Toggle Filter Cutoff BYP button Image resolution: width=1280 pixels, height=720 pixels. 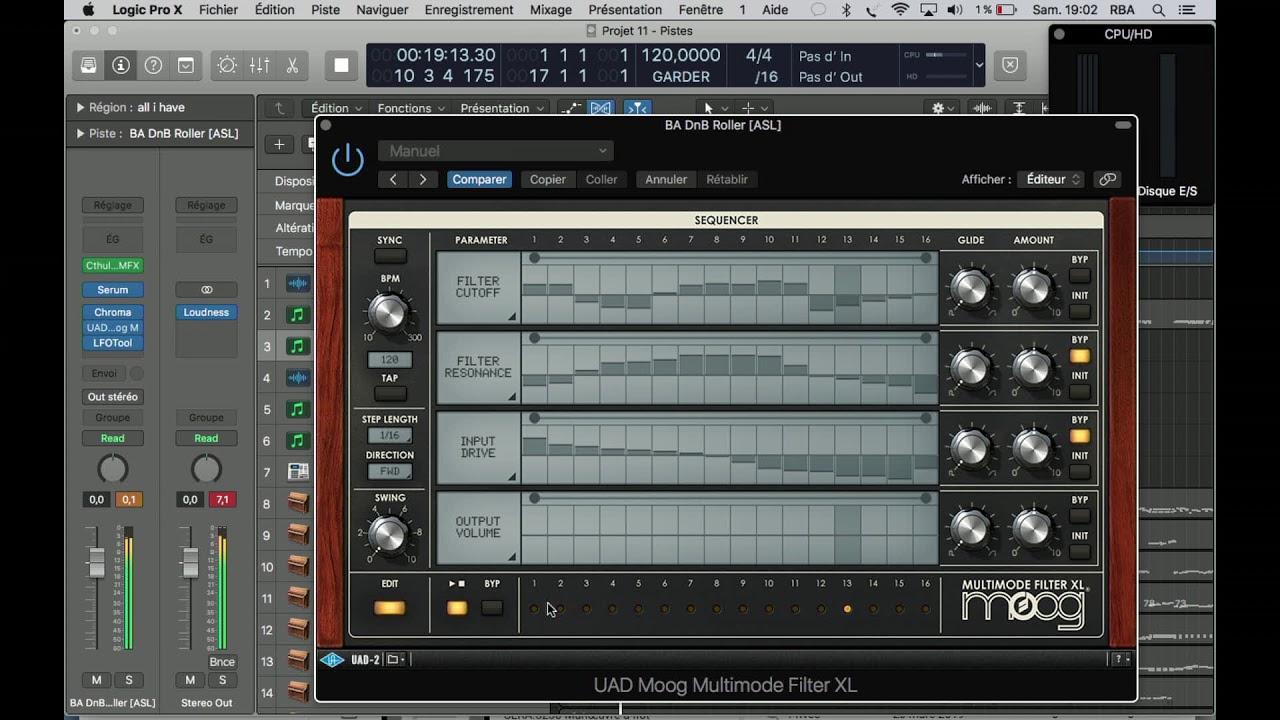[x=1080, y=276]
